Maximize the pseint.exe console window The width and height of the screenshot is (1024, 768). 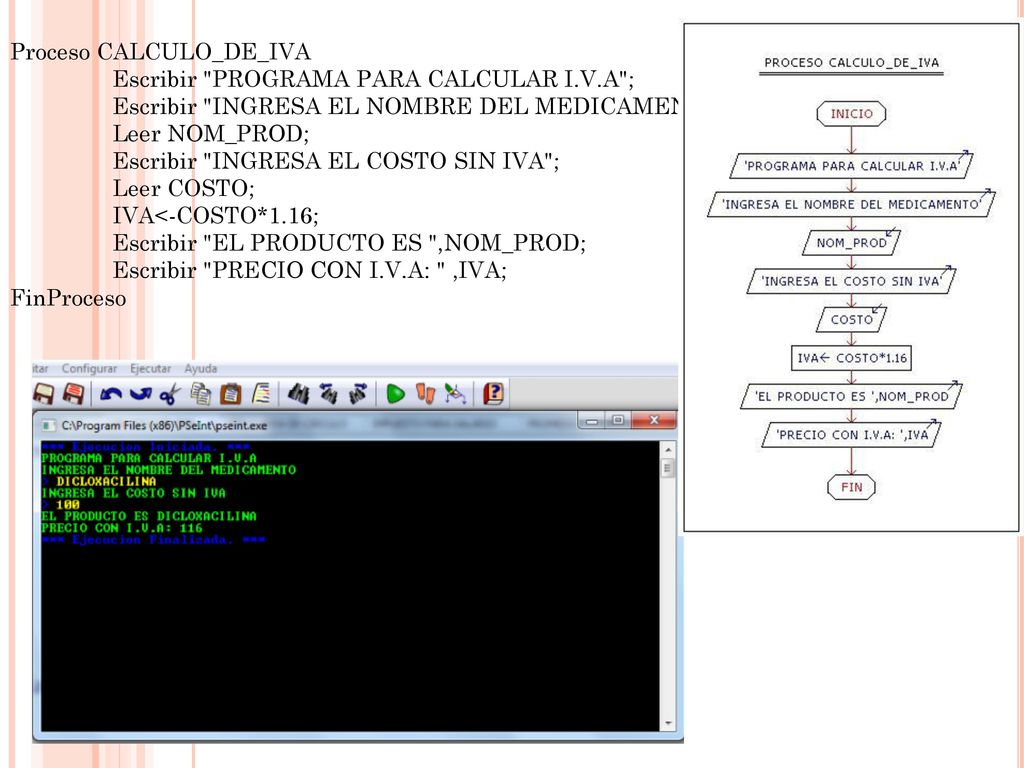[x=618, y=421]
